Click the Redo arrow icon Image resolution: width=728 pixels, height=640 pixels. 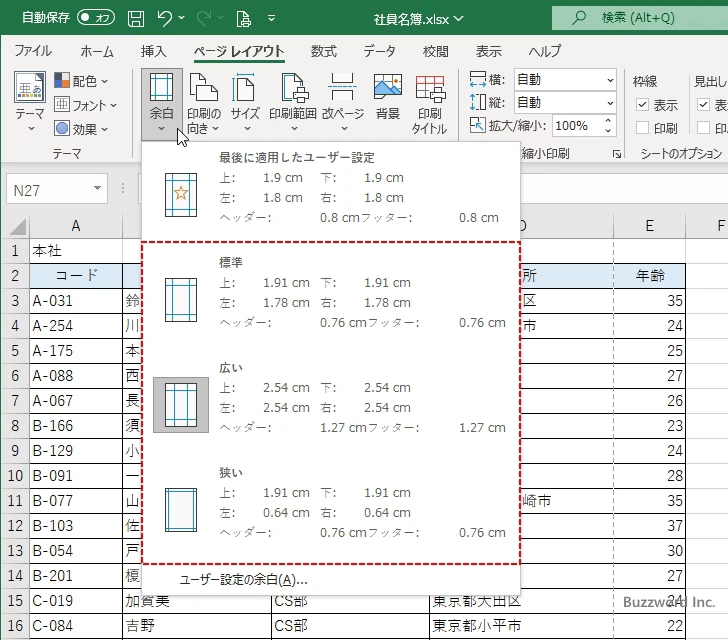[204, 18]
